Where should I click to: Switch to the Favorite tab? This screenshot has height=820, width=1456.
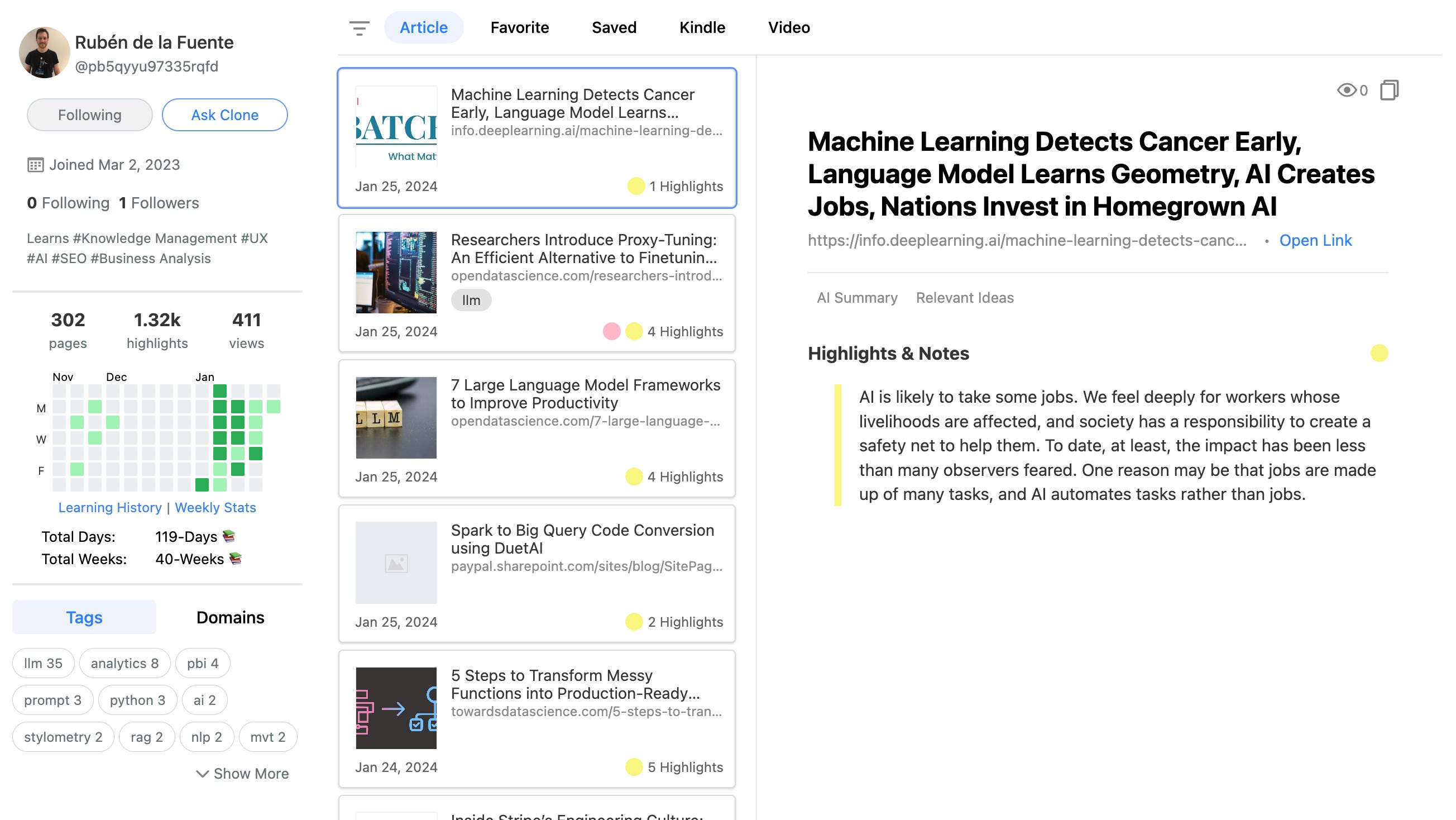[x=519, y=27]
